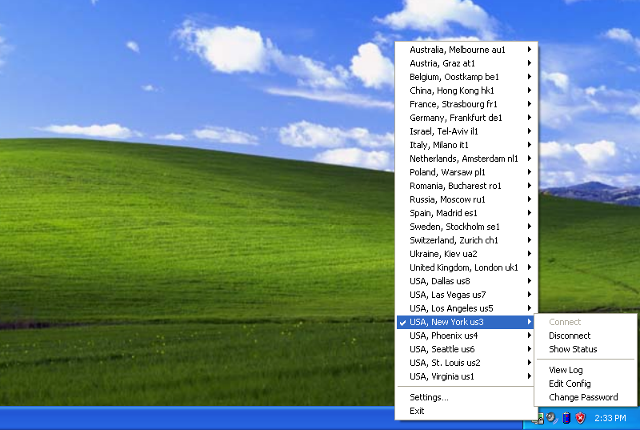The image size is (640, 430).
Task: Choose Russia, Moscow ru1 entry
Action: pyautogui.click(x=466, y=199)
